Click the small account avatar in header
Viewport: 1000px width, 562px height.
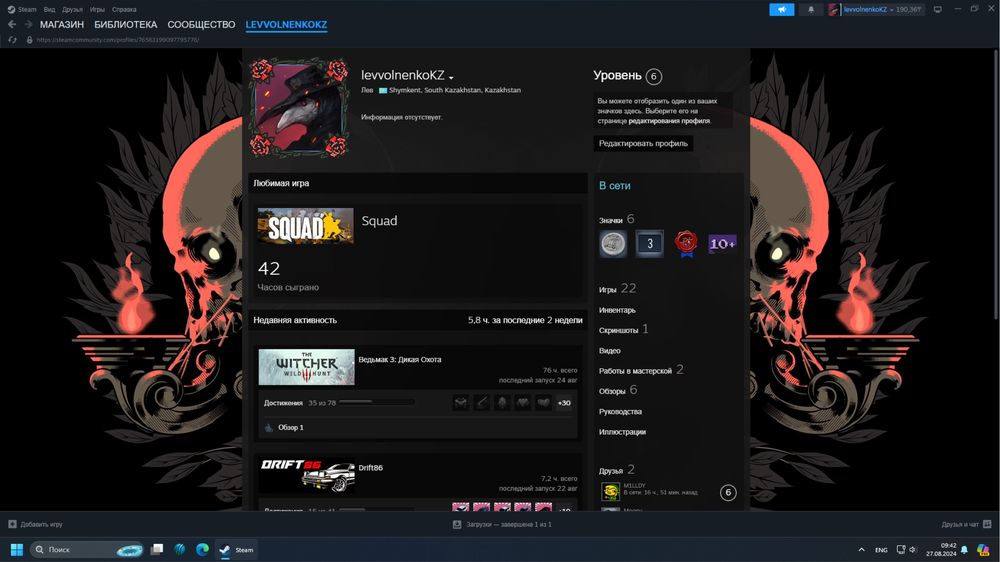834,10
